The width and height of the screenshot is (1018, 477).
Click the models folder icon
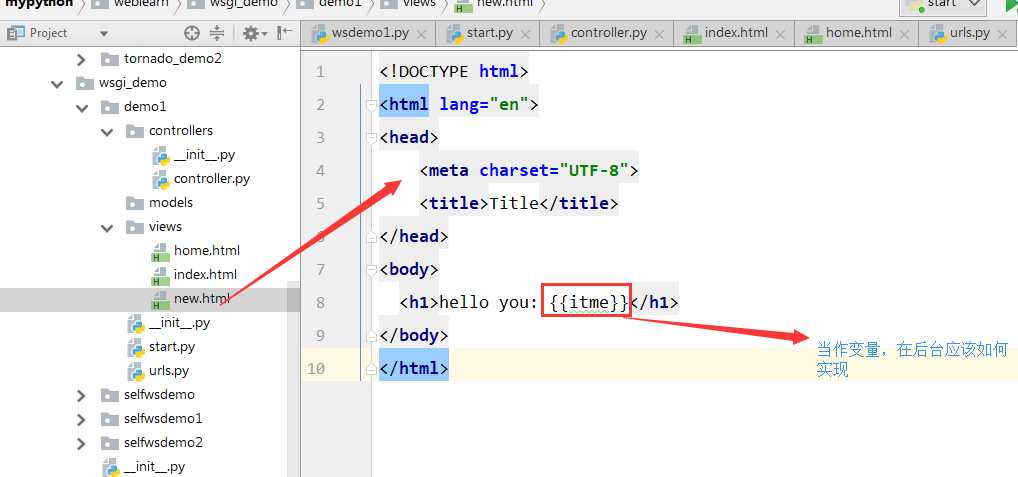point(134,203)
